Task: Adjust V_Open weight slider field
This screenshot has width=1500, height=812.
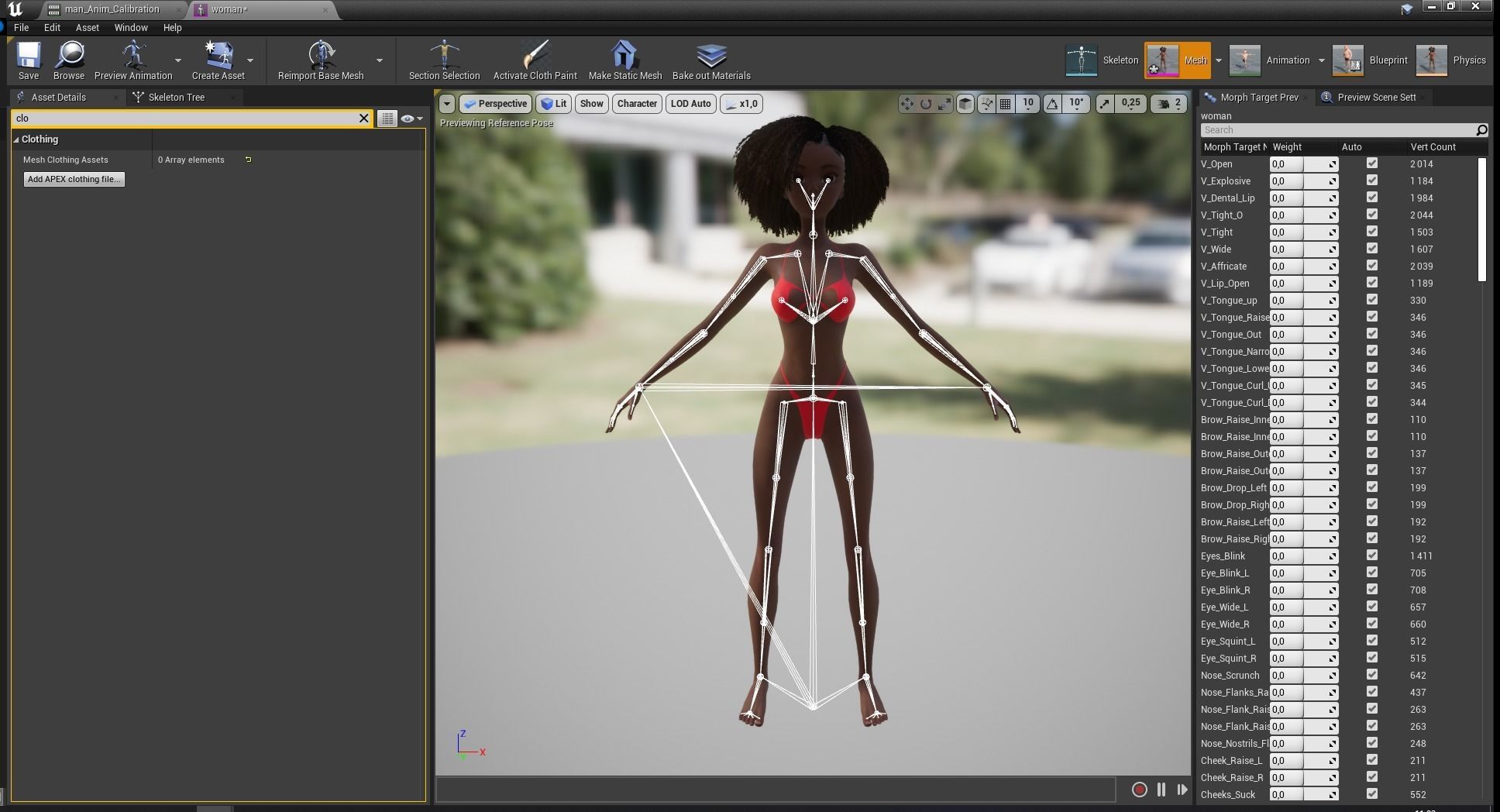Action: click(x=1303, y=164)
